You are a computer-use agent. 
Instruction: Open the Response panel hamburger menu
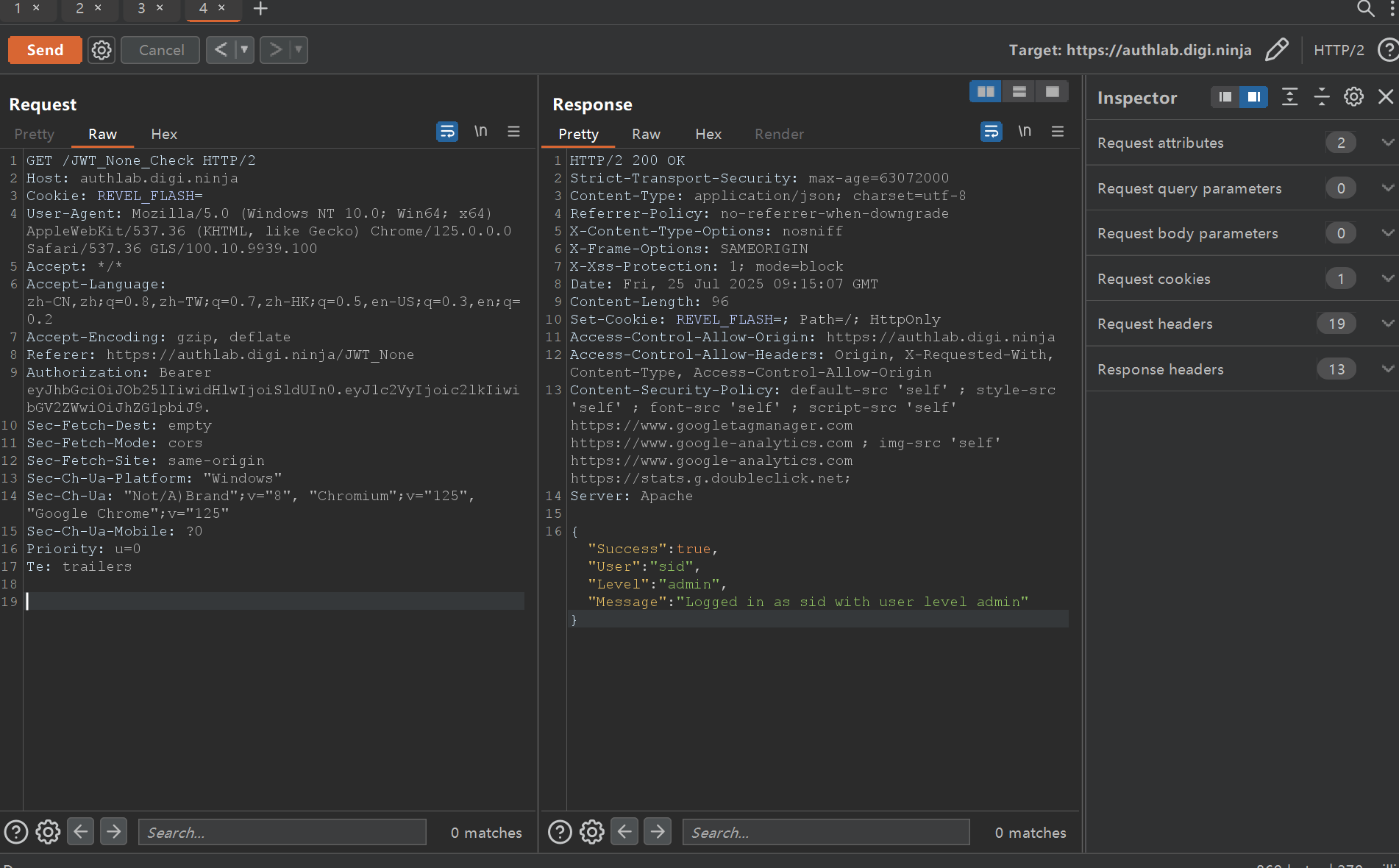point(1058,131)
